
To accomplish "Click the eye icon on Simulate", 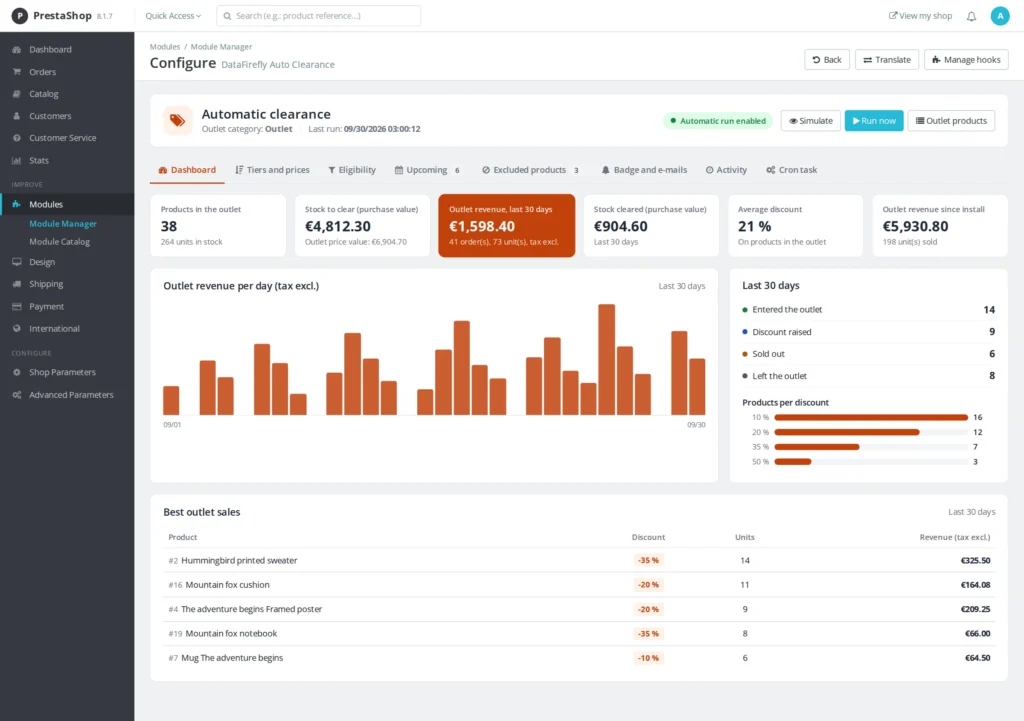I will coord(793,121).
